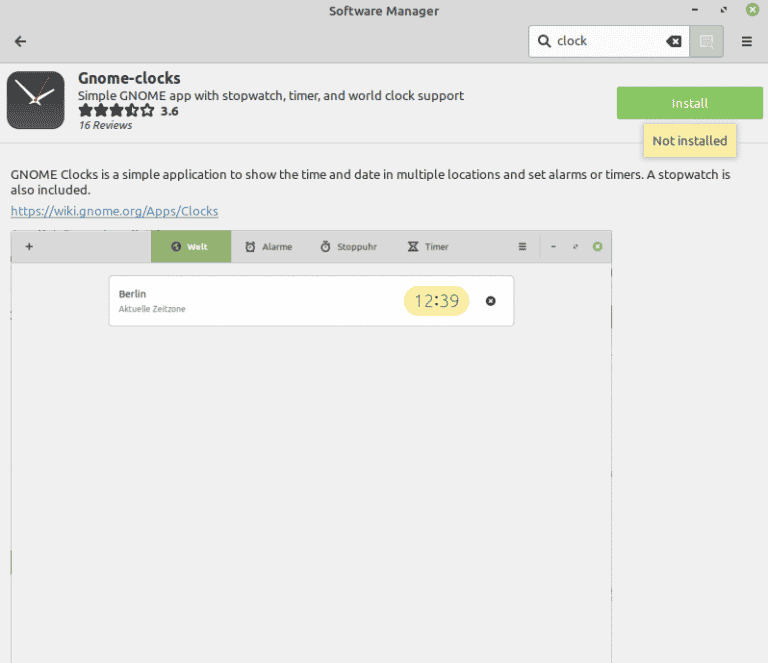
Task: Open the Software Manager hamburger menu
Action: pos(747,41)
